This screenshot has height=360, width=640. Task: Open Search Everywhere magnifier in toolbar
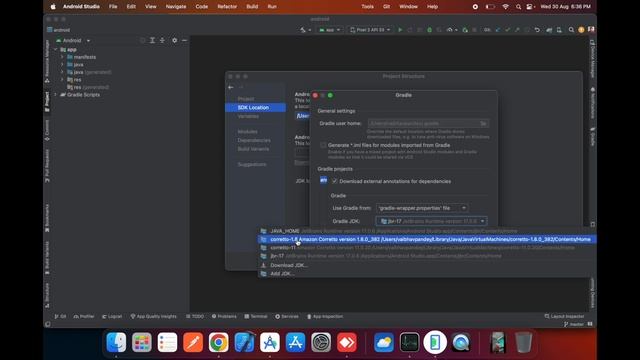[571, 30]
